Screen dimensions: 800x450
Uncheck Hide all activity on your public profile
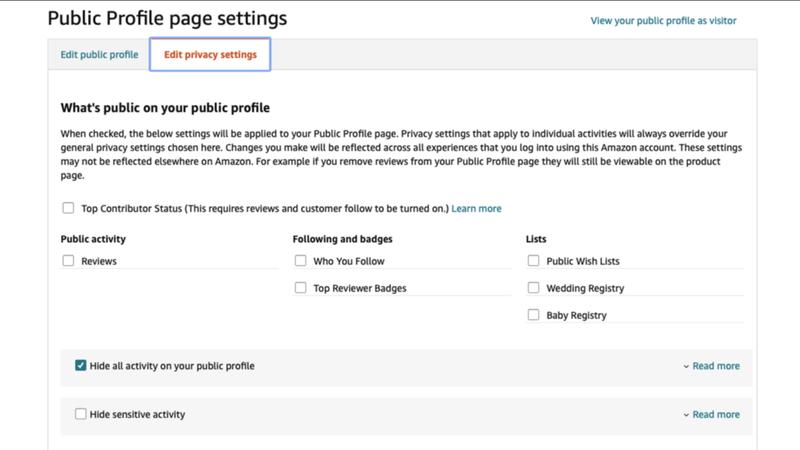[x=81, y=366]
